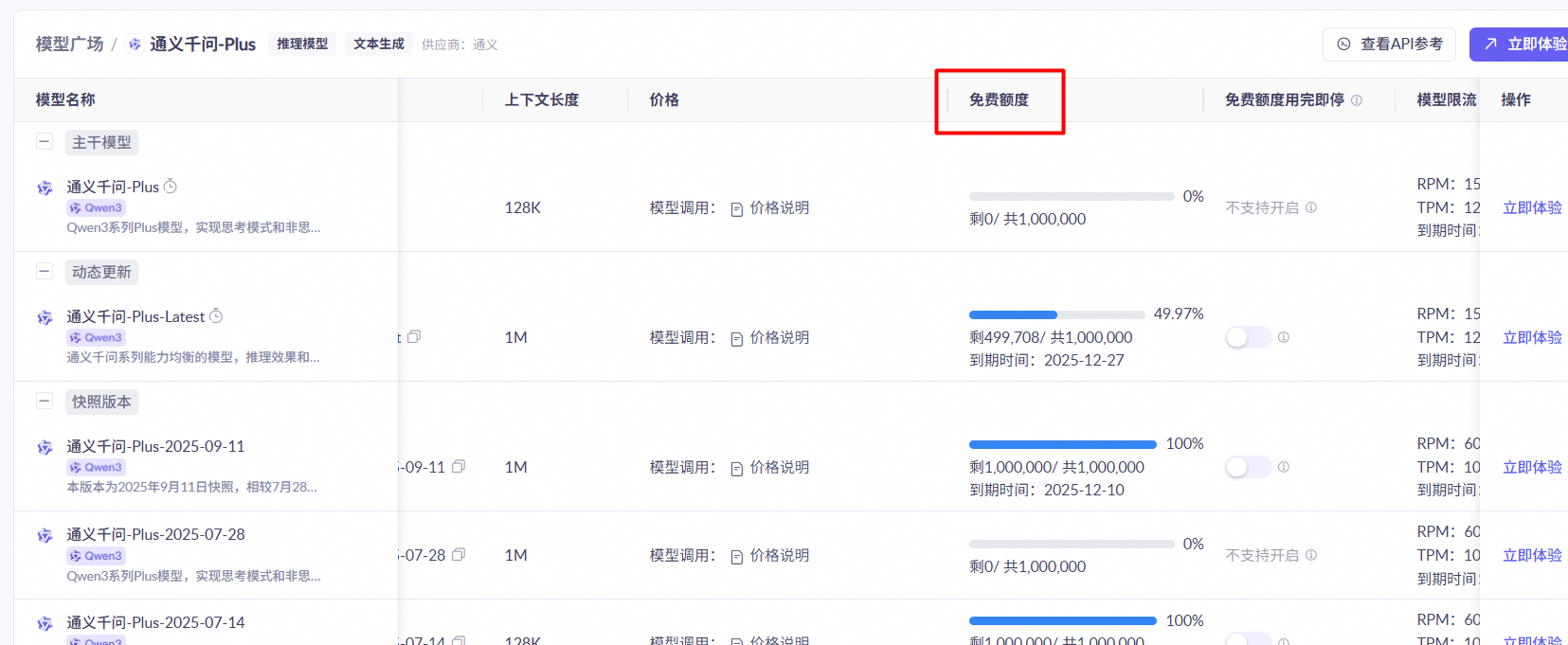Click 到期时间：2025-12-27 text
The image size is (1568, 645).
click(1047, 360)
